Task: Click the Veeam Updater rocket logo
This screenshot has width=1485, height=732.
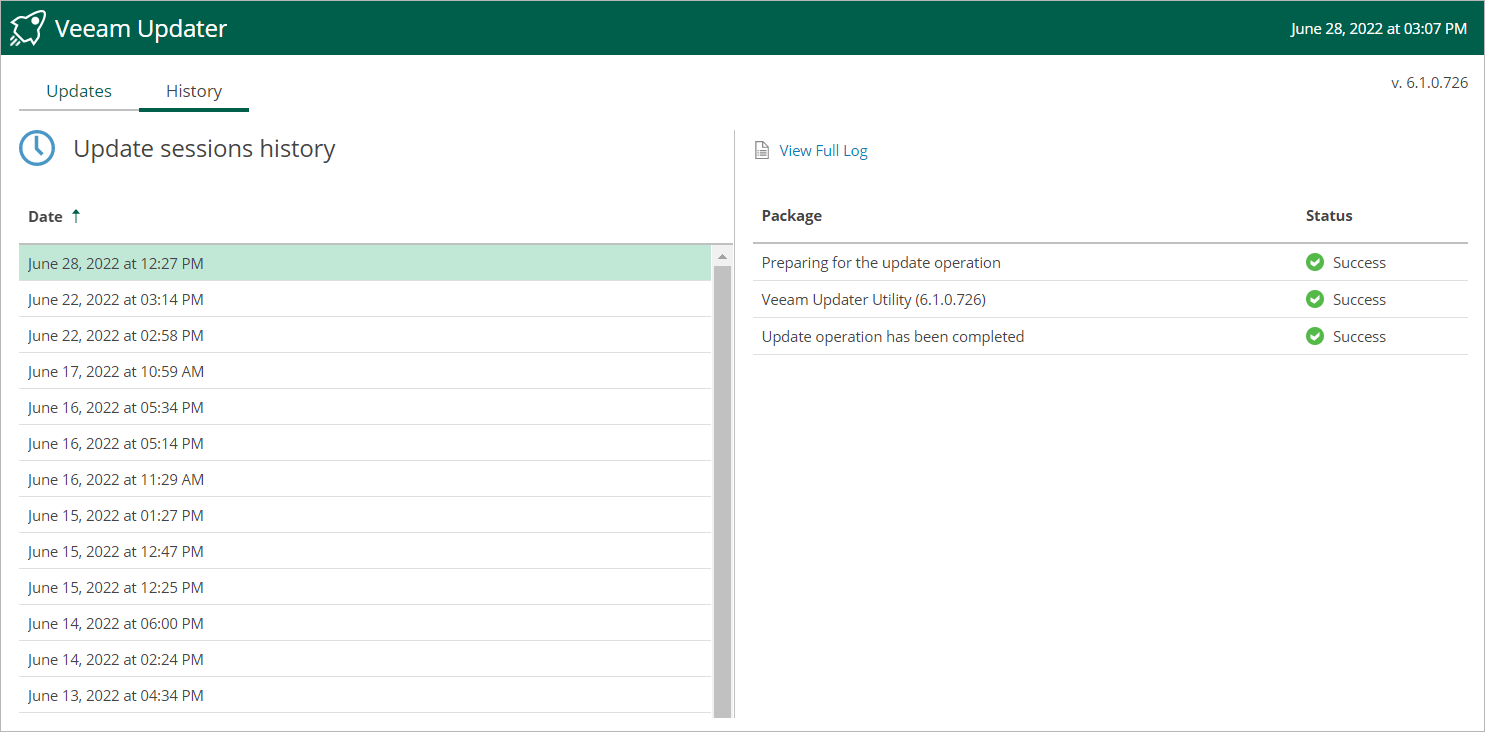Action: pyautogui.click(x=27, y=28)
